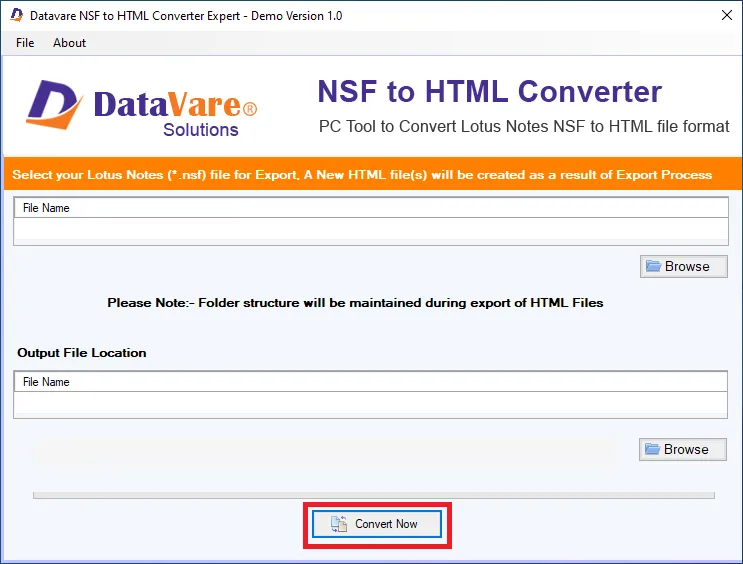Click the Output File Location label
Image resolution: width=743 pixels, height=564 pixels.
82,353
